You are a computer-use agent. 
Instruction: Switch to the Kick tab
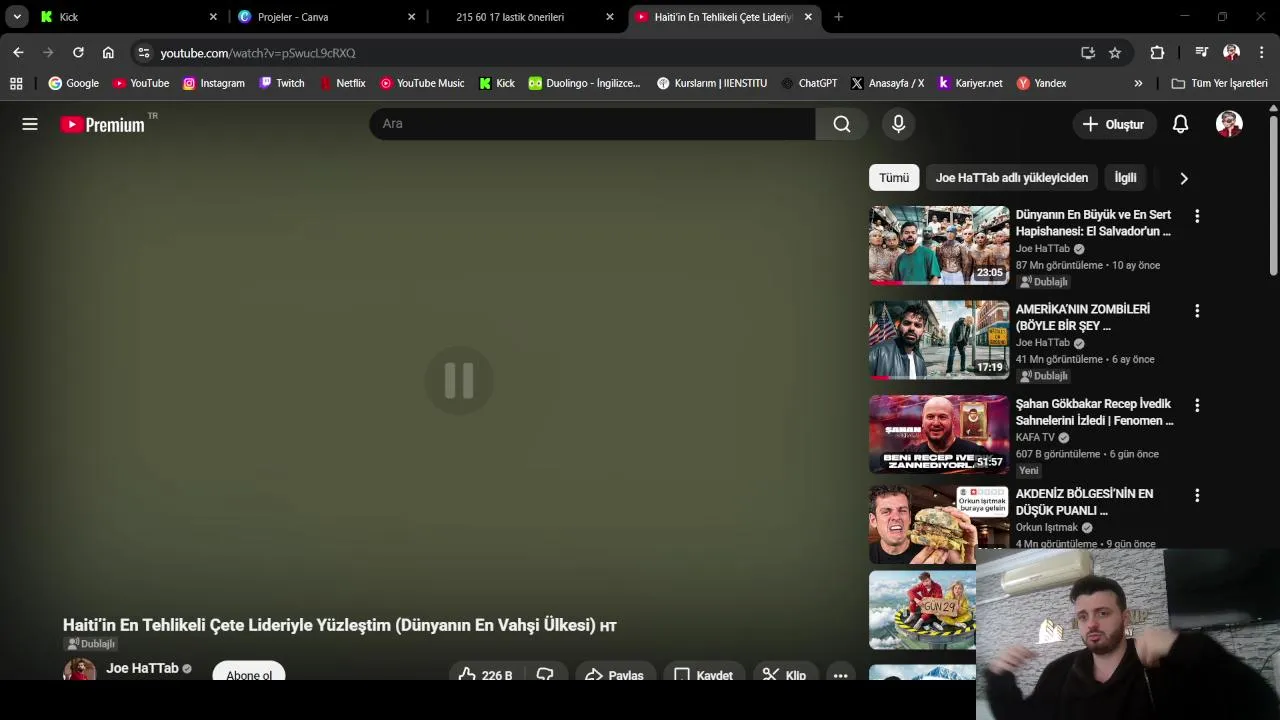(130, 17)
